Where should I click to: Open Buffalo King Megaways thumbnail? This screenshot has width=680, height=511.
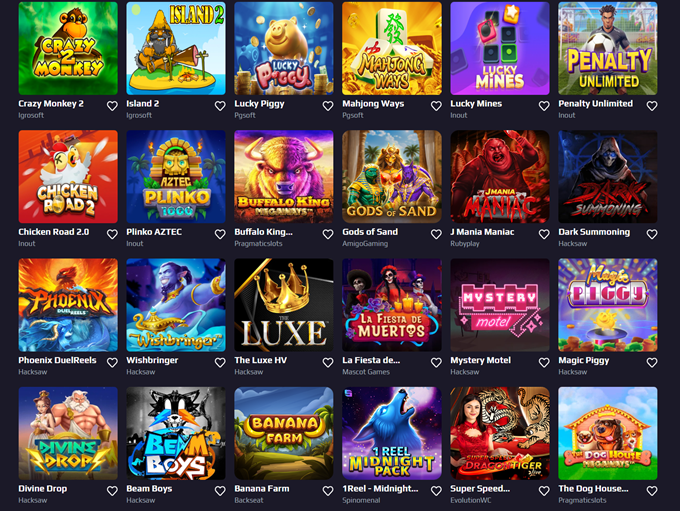[x=284, y=177]
